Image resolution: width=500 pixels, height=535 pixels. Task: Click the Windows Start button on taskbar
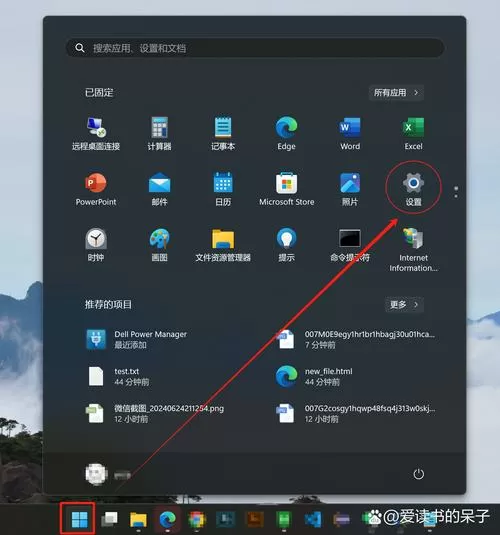coord(80,519)
